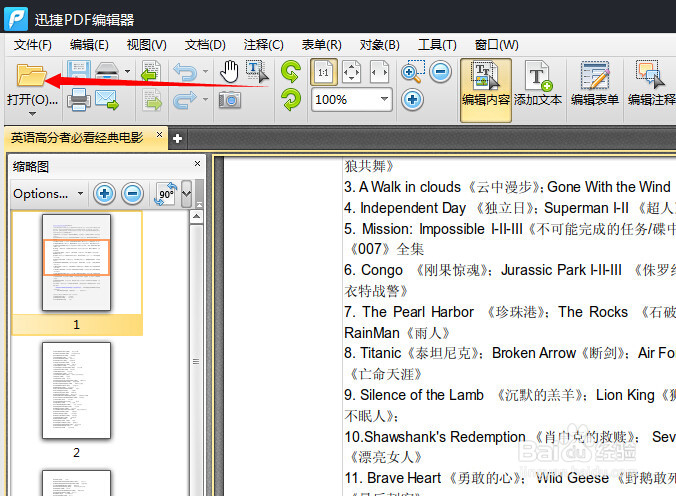
Task: Fit page width icon
Action: (379, 72)
